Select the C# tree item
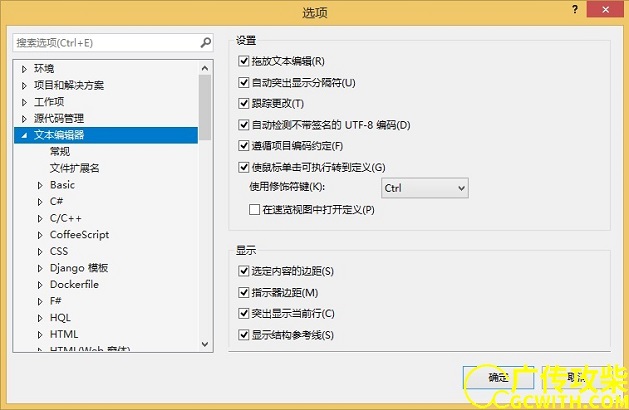 click(x=57, y=201)
